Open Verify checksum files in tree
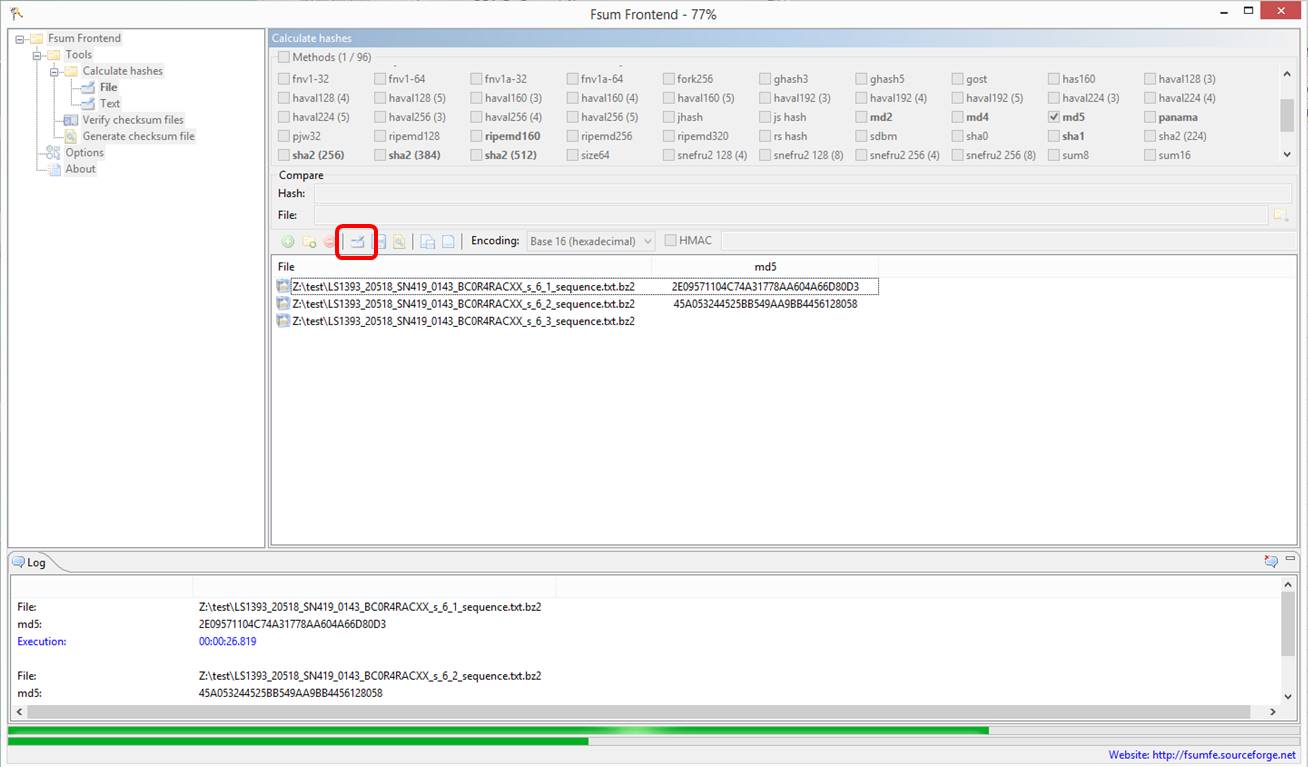Image resolution: width=1308 pixels, height=767 pixels. coord(132,120)
